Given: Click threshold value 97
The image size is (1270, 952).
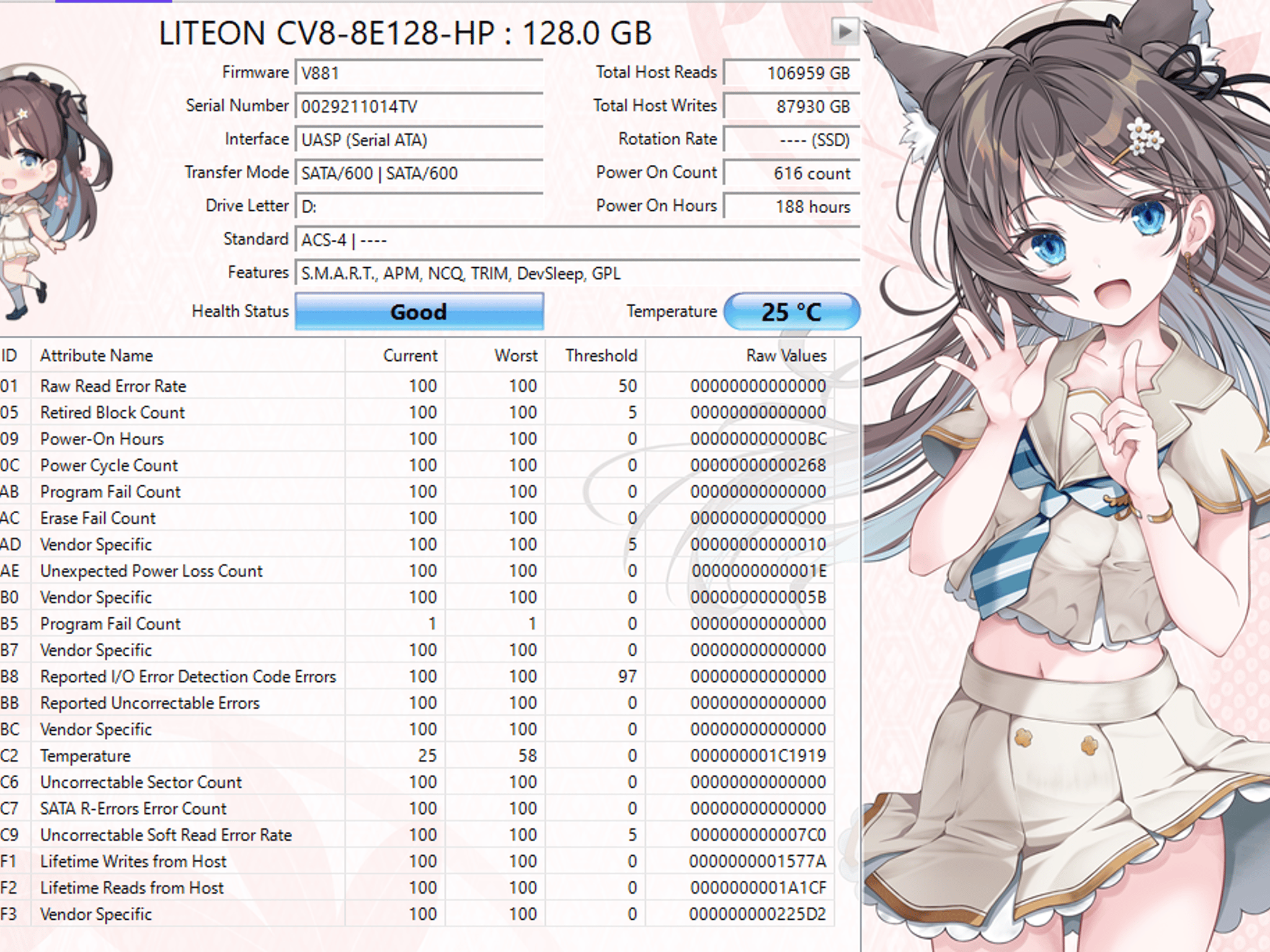Looking at the screenshot, I should (627, 676).
